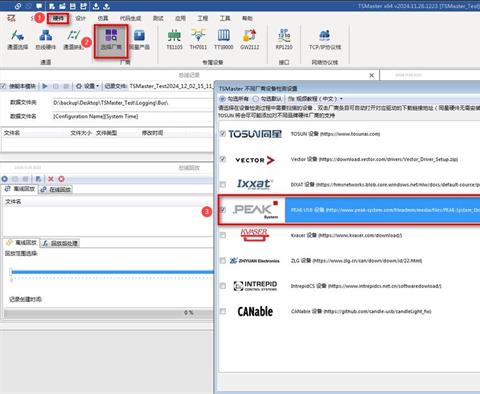
Task: Open the 测试 test ribbon tab
Action: coord(158,18)
